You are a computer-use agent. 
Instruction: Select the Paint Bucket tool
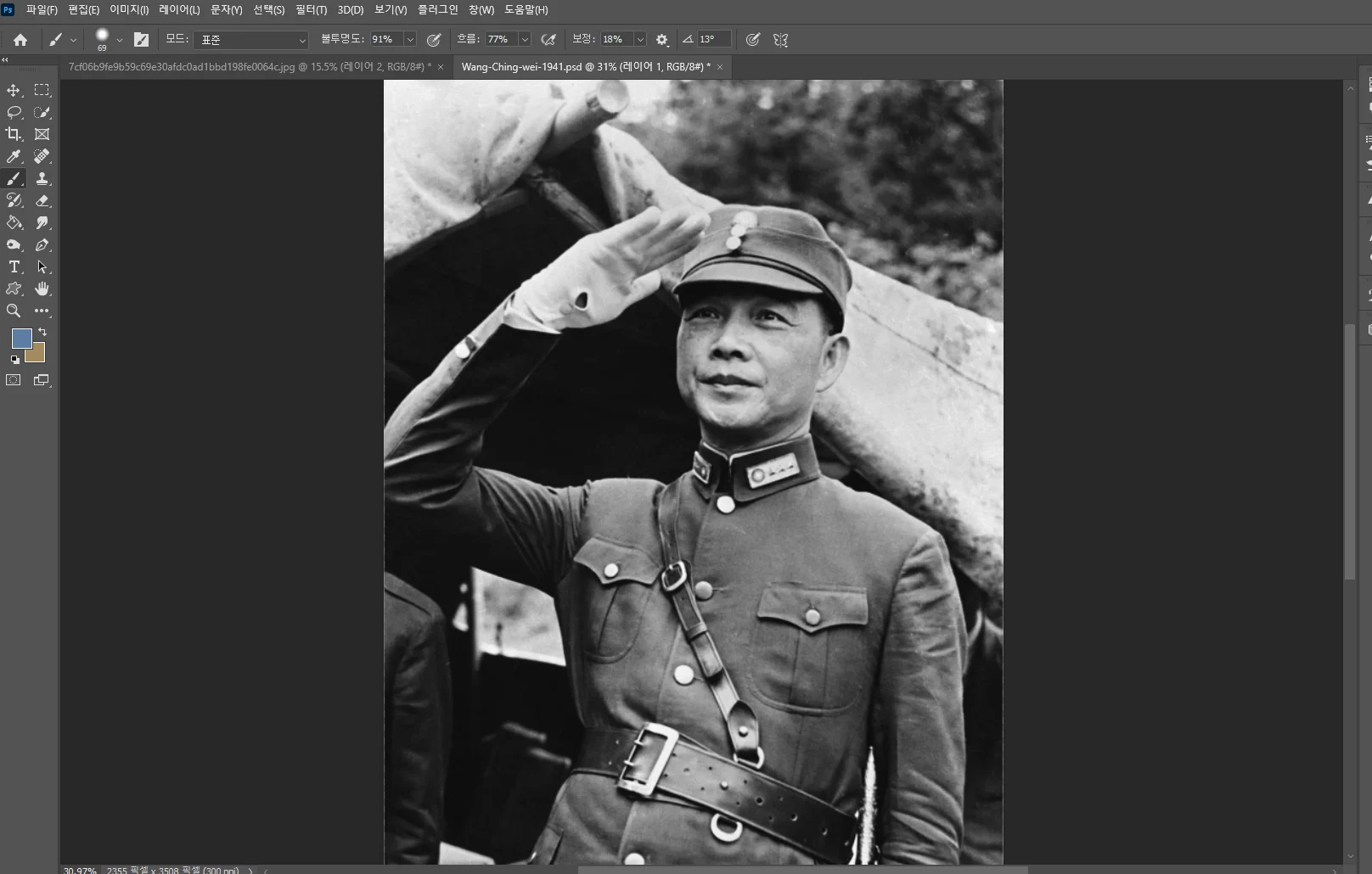[x=14, y=222]
